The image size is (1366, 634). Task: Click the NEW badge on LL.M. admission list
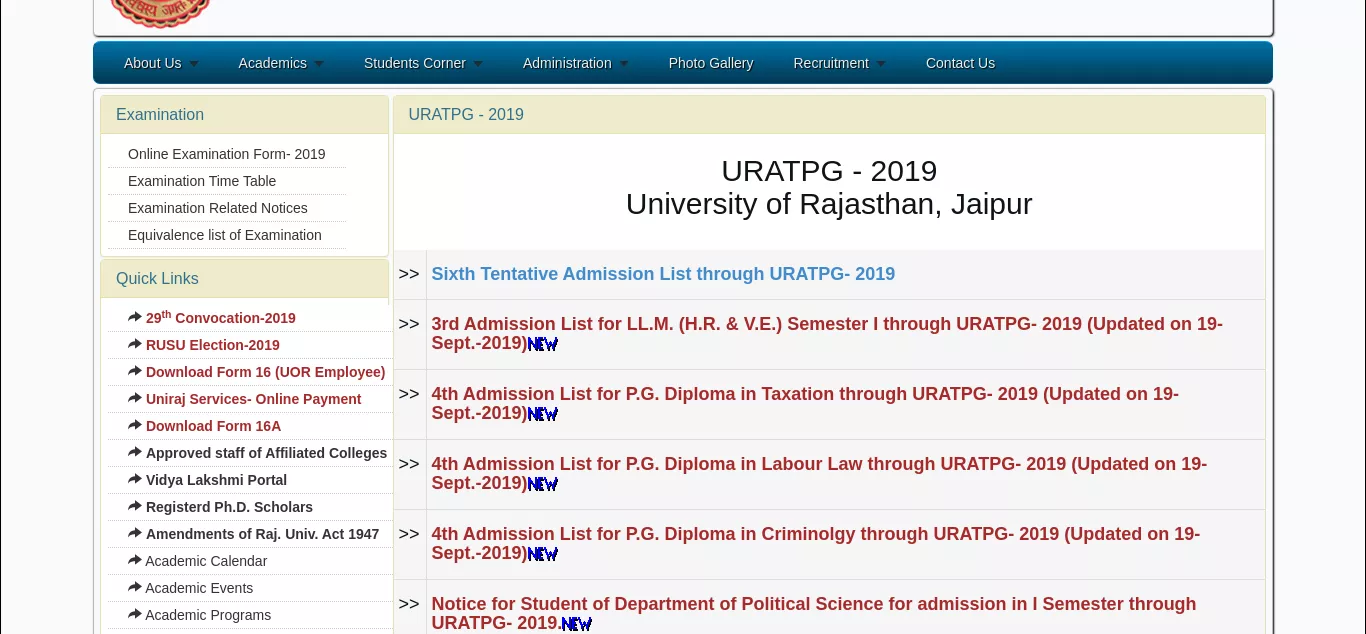click(543, 344)
